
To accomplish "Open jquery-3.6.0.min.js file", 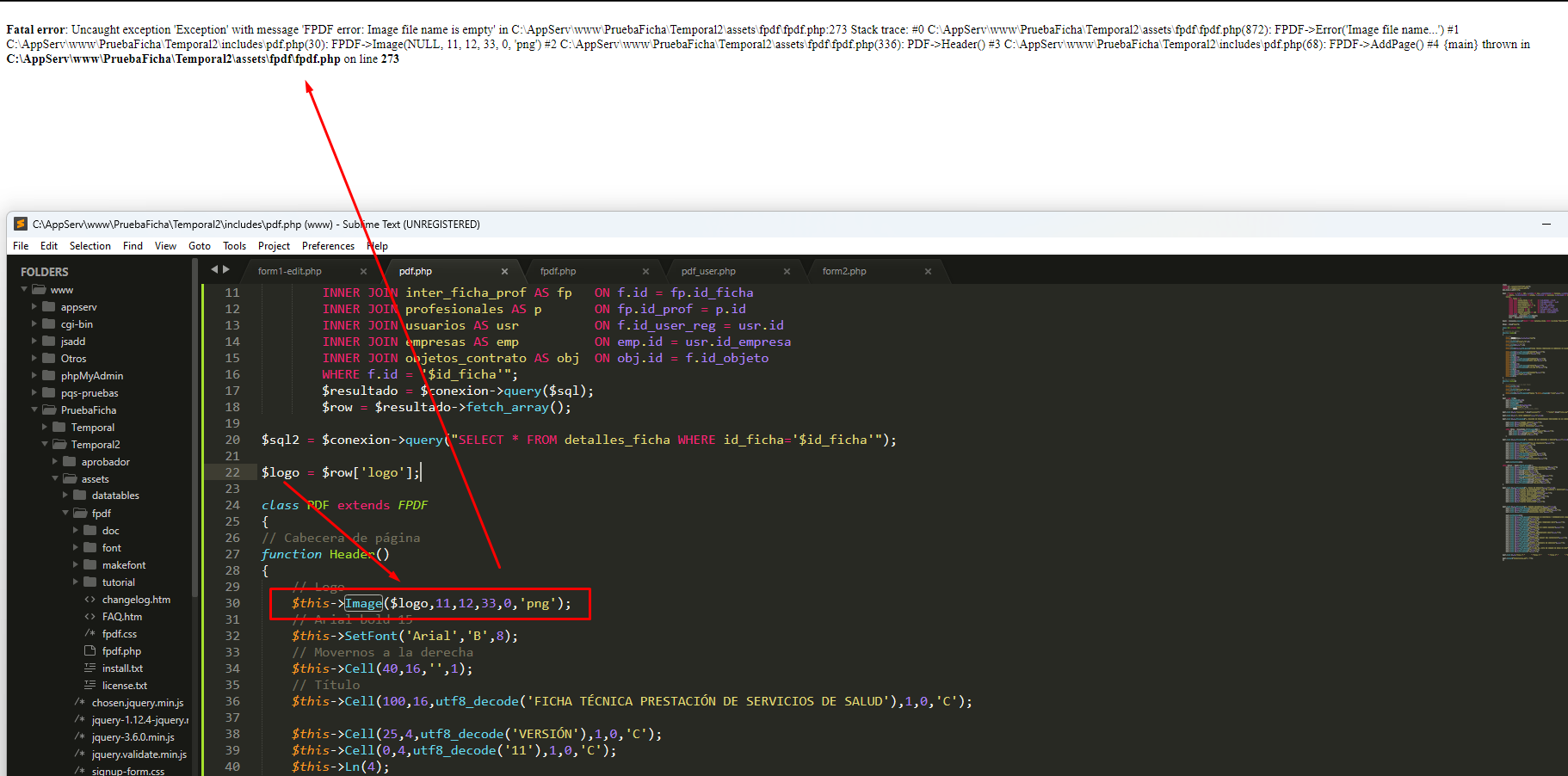I will [133, 737].
